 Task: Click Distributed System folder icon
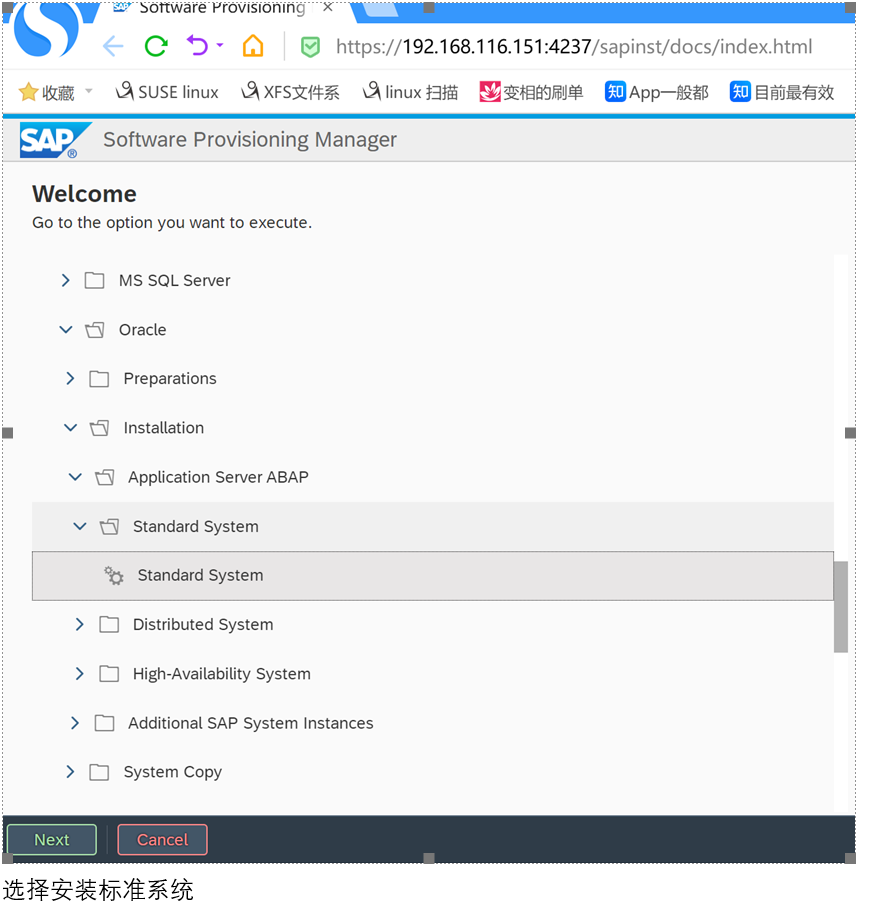(x=109, y=625)
